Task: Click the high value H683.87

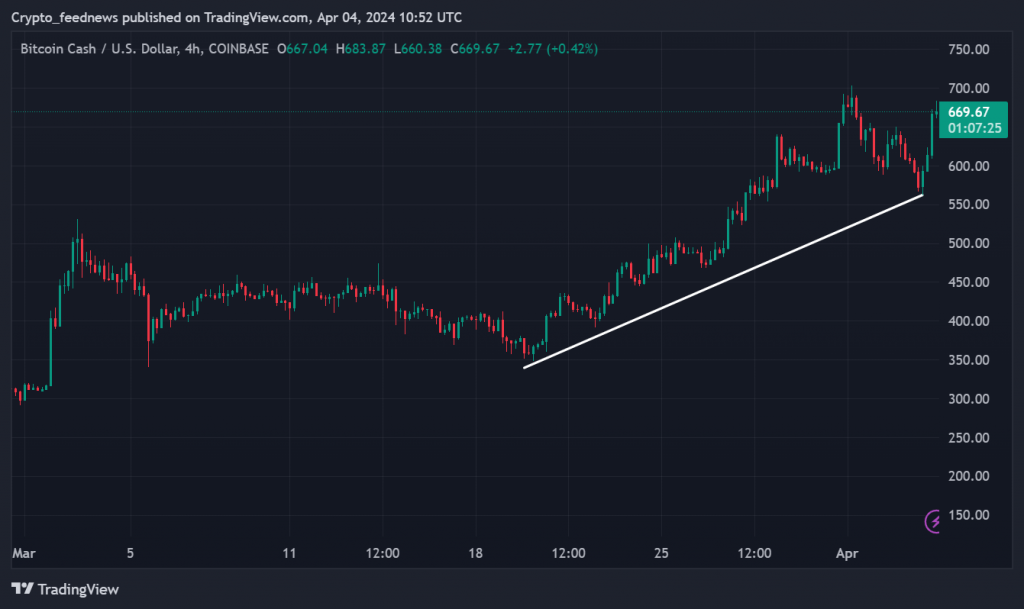Action: [x=363, y=49]
